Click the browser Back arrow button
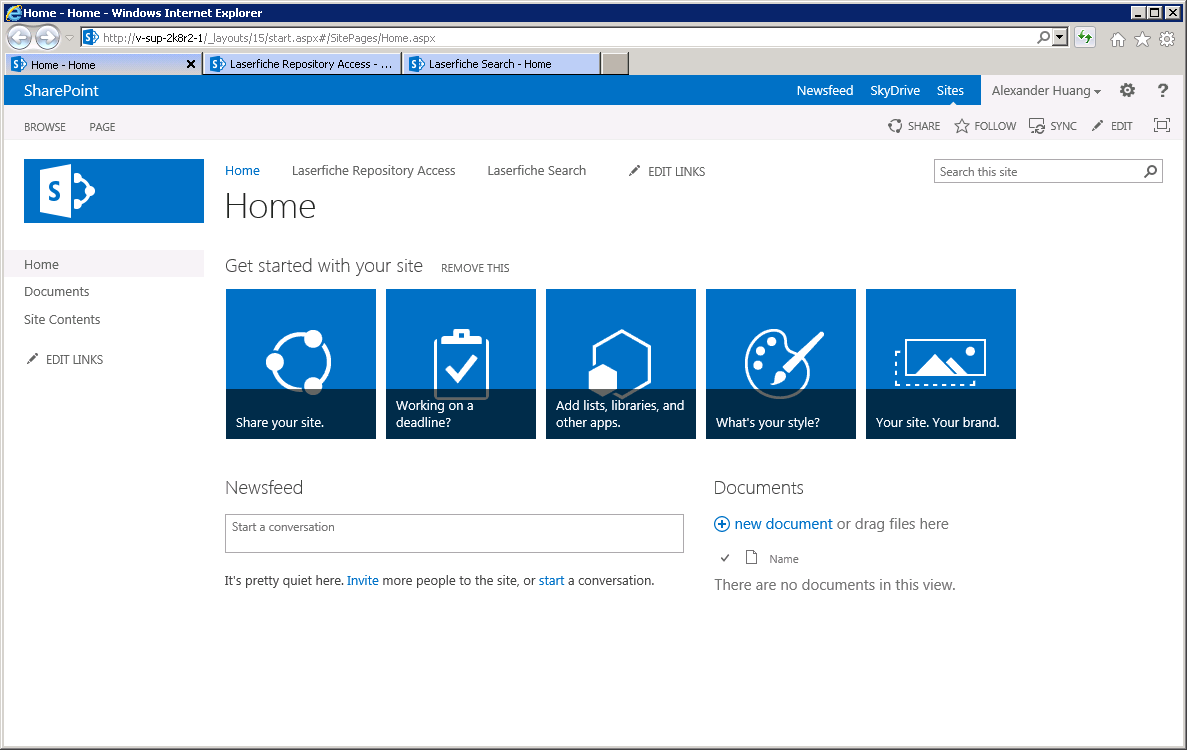The width and height of the screenshot is (1187, 750). tap(20, 37)
